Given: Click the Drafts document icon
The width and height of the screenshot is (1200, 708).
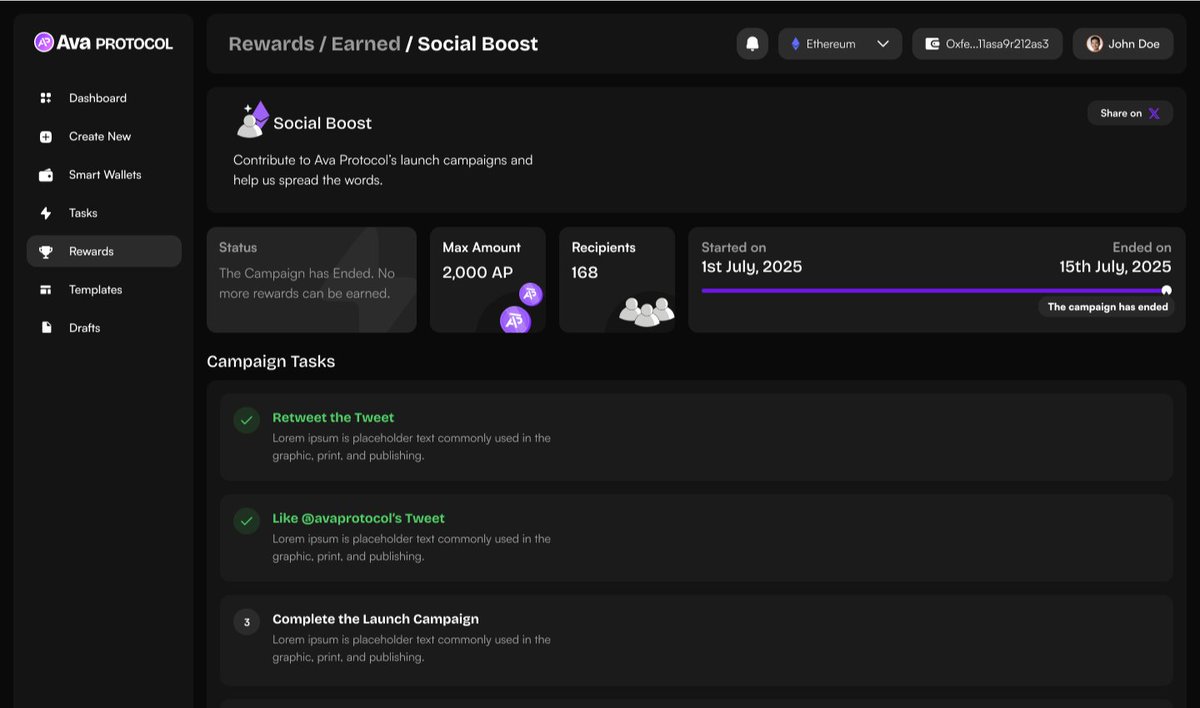Looking at the screenshot, I should 45,327.
